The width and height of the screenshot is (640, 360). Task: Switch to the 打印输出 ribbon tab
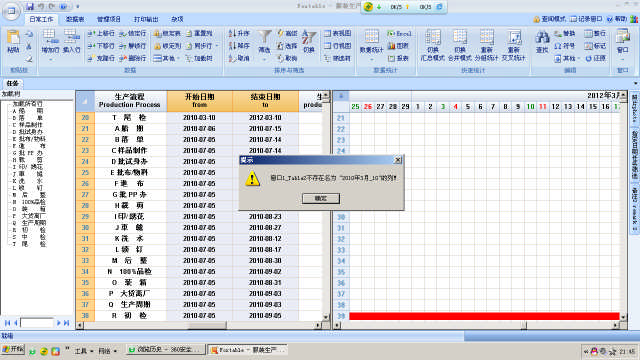point(146,19)
